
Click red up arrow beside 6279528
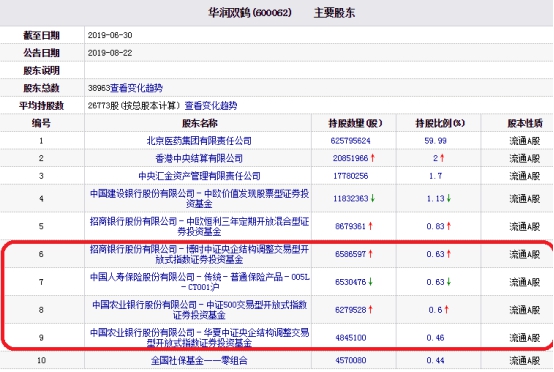[370, 310]
